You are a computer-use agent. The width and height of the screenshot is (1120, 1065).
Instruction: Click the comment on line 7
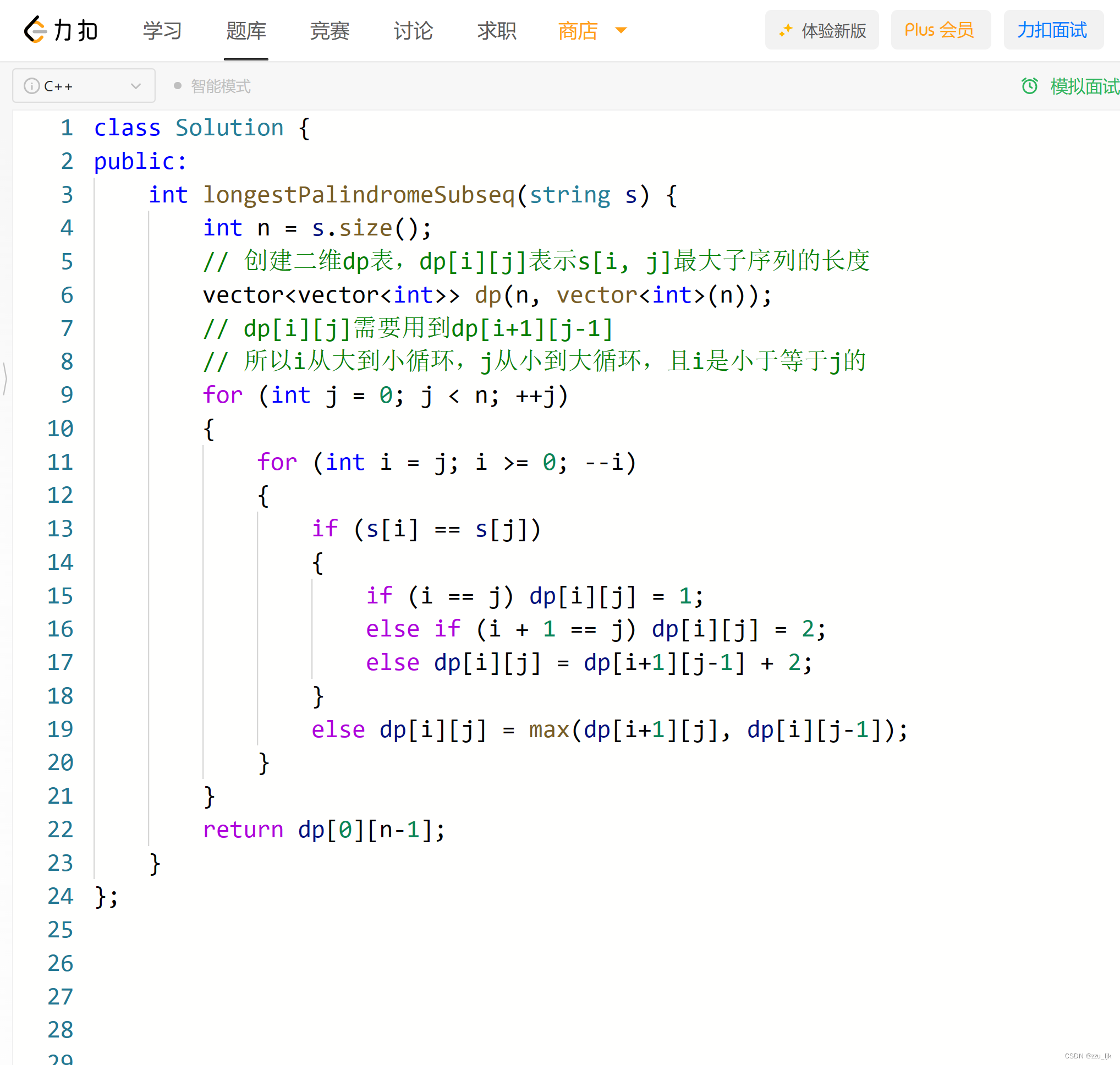tap(408, 328)
